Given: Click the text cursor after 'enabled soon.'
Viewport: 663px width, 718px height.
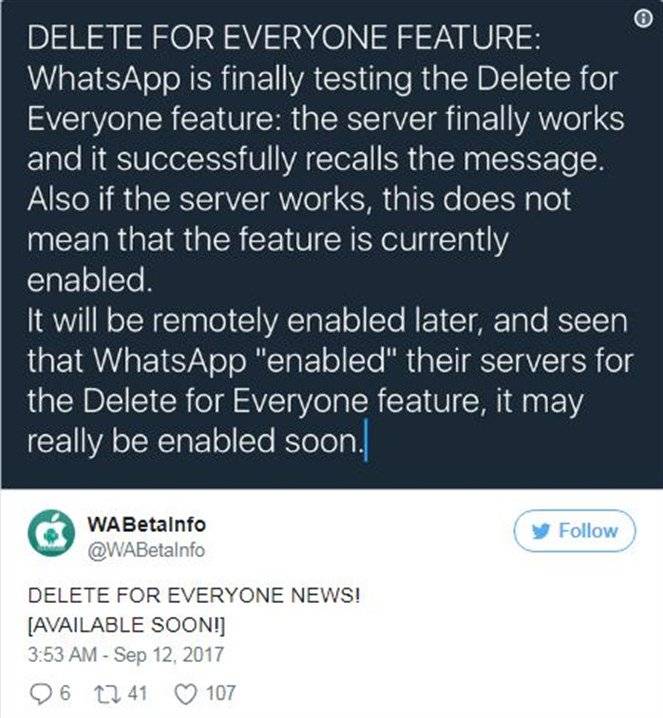Looking at the screenshot, I should (365, 442).
